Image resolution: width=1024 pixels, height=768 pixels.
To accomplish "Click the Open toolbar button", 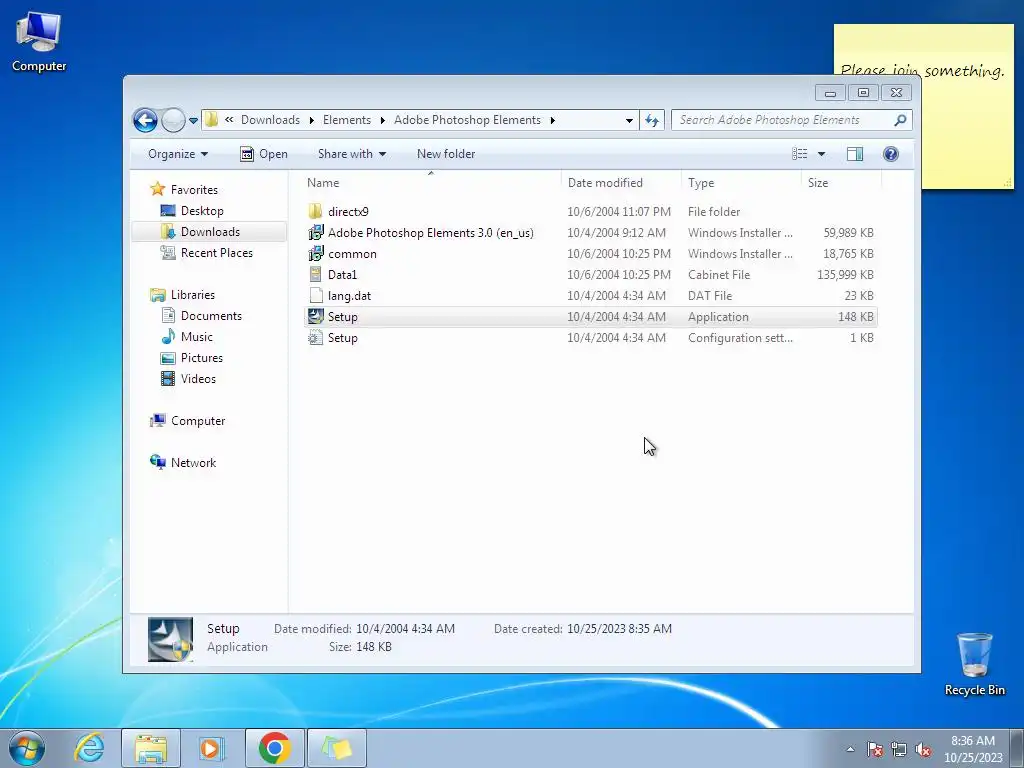I will point(264,154).
